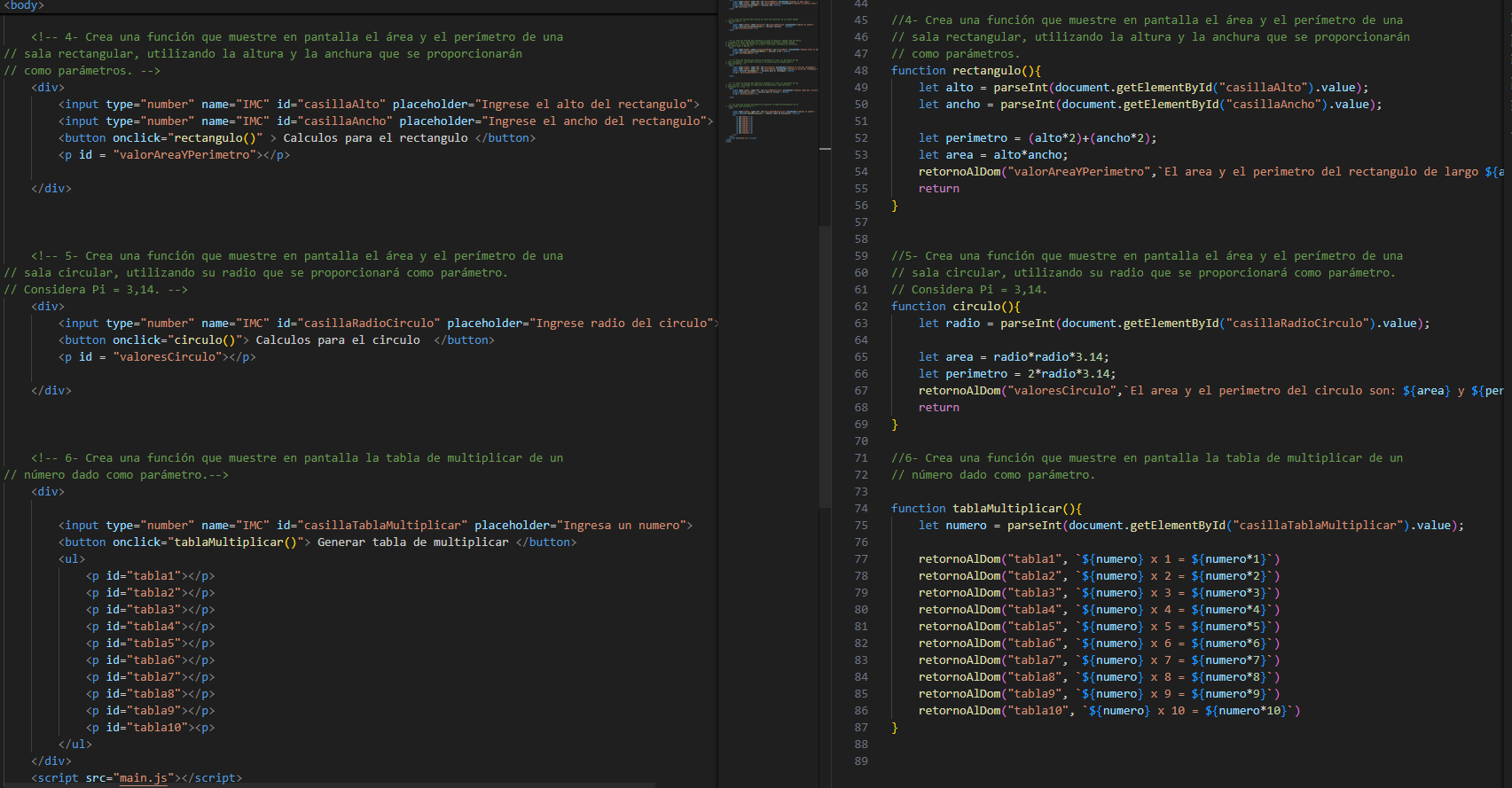Click the <p id="tabla6"> line in HTML
This screenshot has height=788, width=1512.
(x=151, y=660)
